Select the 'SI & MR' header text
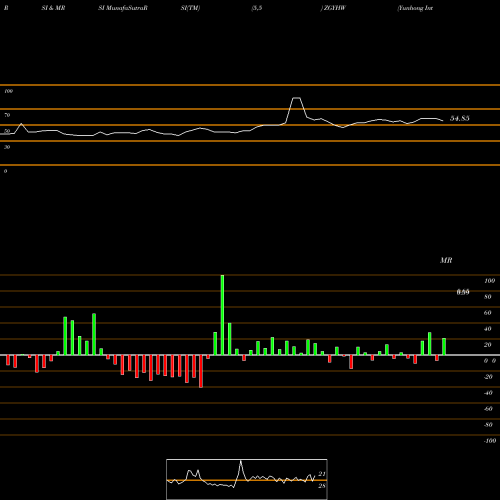Screen dimensions: 500x500 53,8
